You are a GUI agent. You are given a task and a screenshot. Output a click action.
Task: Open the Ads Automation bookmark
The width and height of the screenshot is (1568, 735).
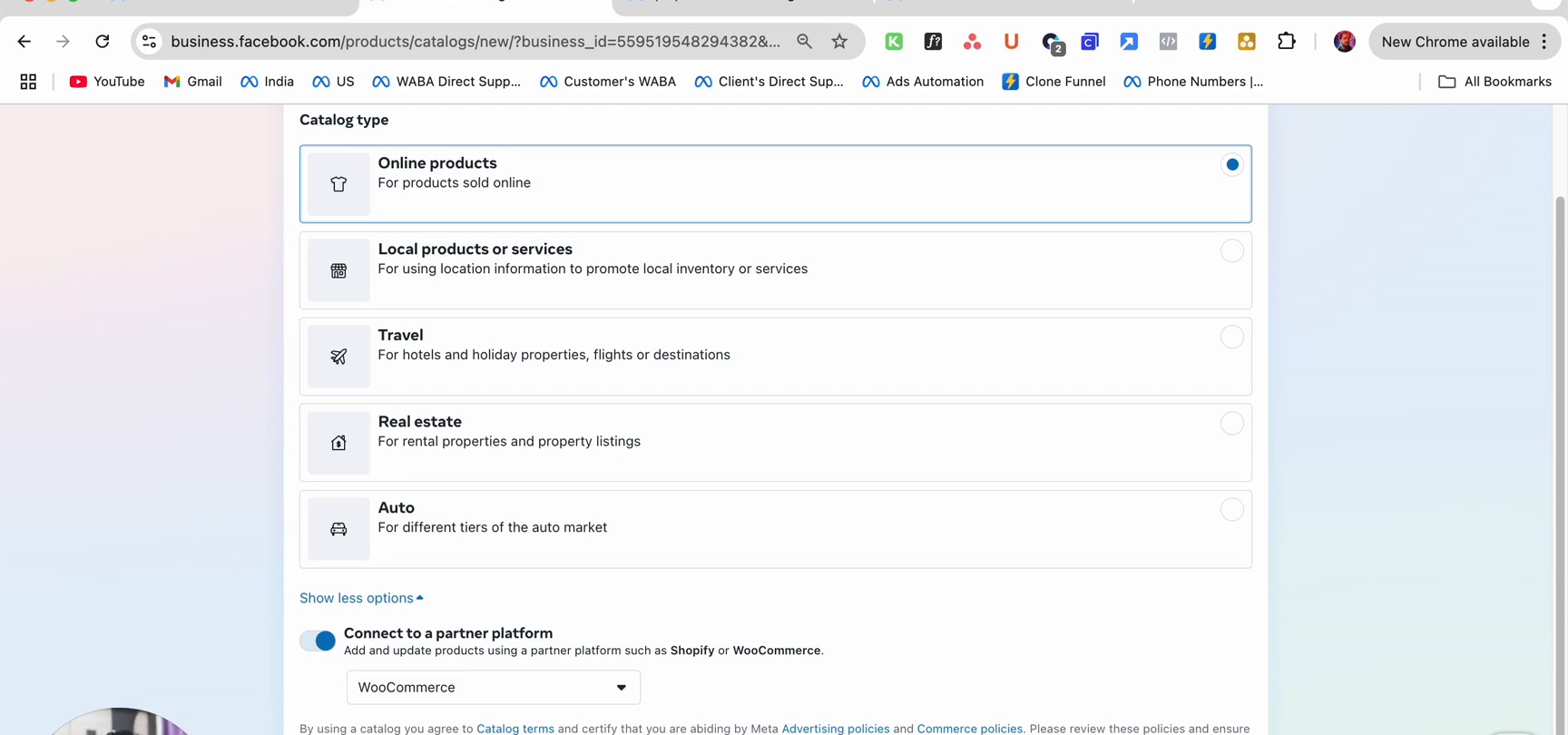(x=923, y=82)
